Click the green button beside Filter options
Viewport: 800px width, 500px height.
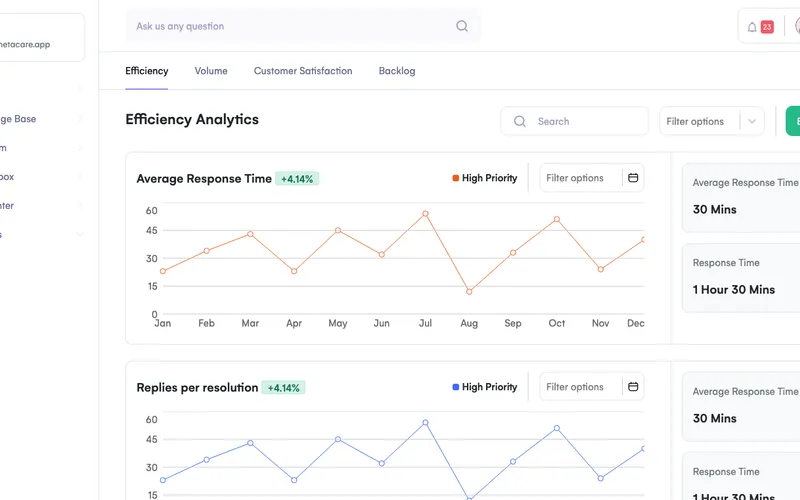click(x=793, y=121)
